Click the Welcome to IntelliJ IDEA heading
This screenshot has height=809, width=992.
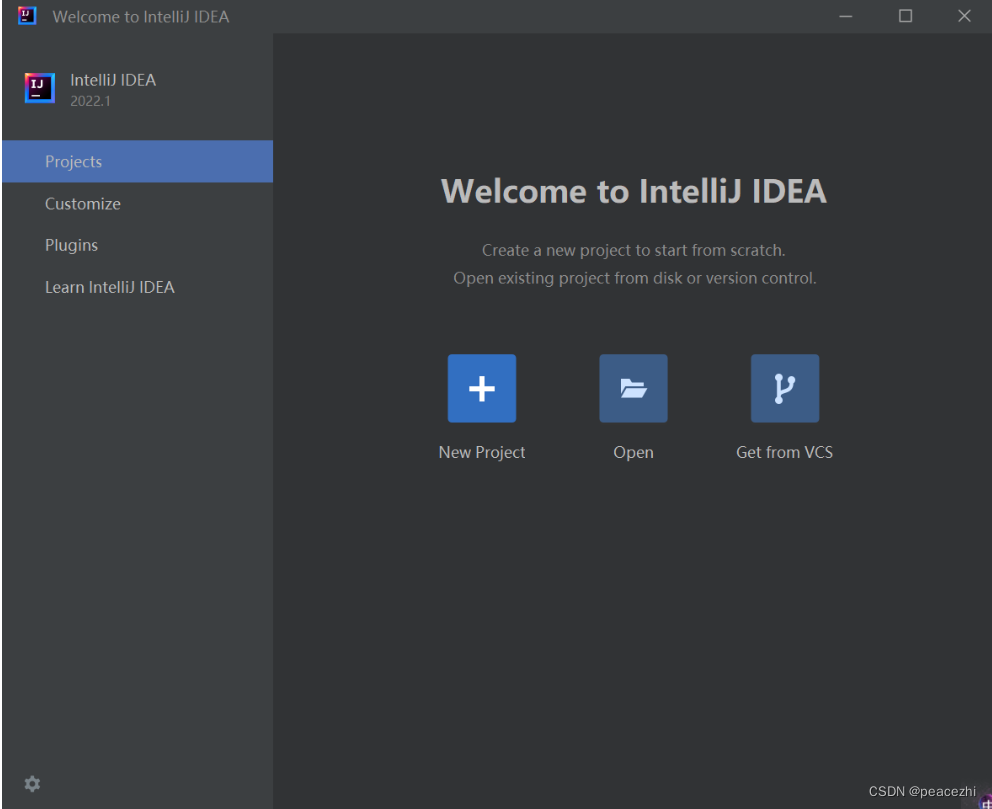634,191
